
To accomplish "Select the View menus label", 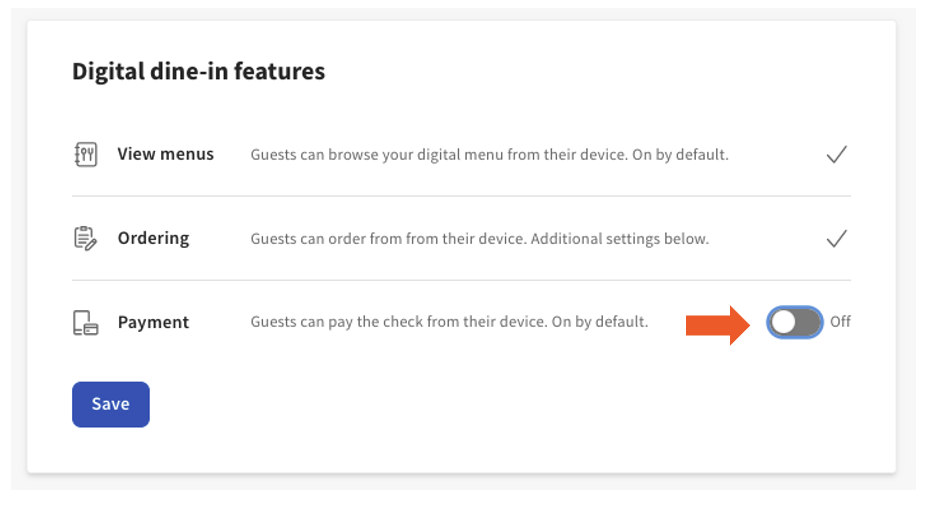I will 165,154.
